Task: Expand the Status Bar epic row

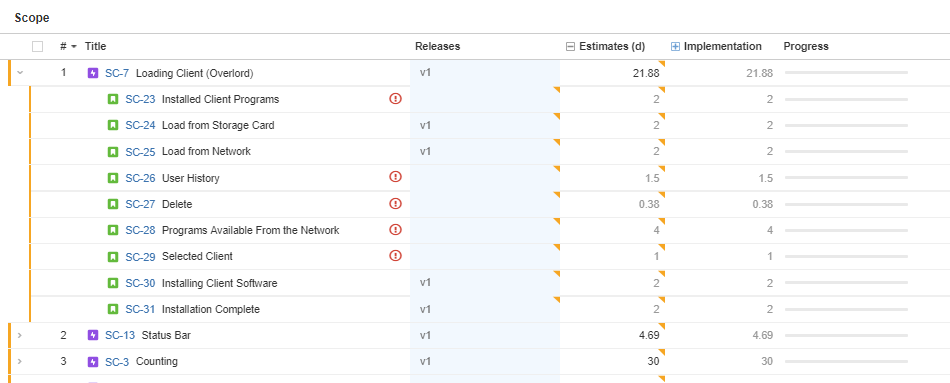Action: point(19,335)
